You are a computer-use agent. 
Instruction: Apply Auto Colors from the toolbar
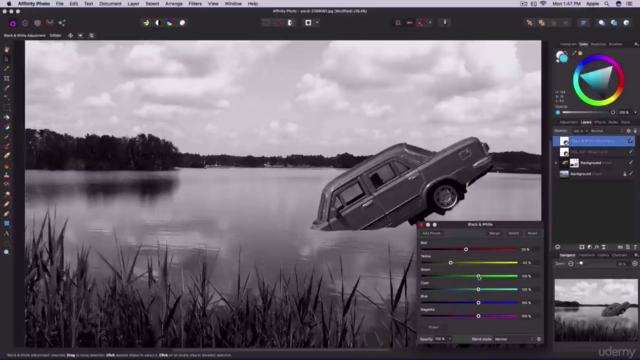point(170,23)
